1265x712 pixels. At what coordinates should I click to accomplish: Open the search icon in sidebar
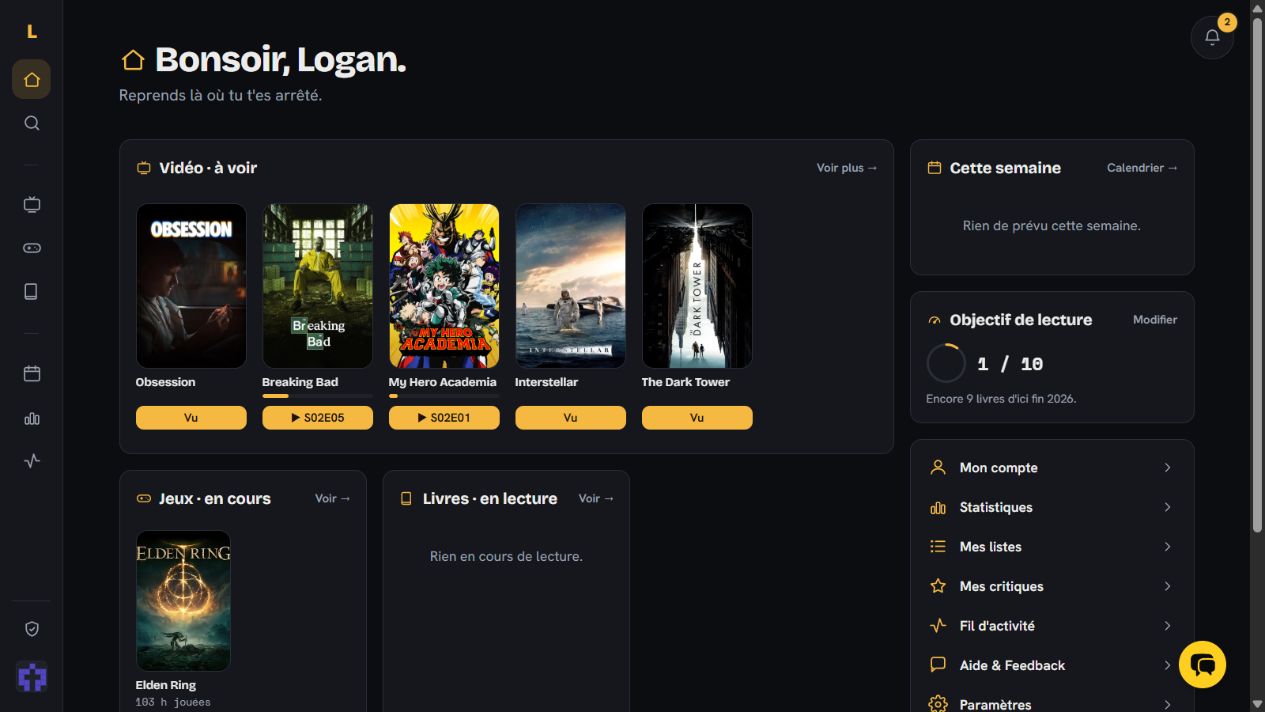(x=31, y=123)
